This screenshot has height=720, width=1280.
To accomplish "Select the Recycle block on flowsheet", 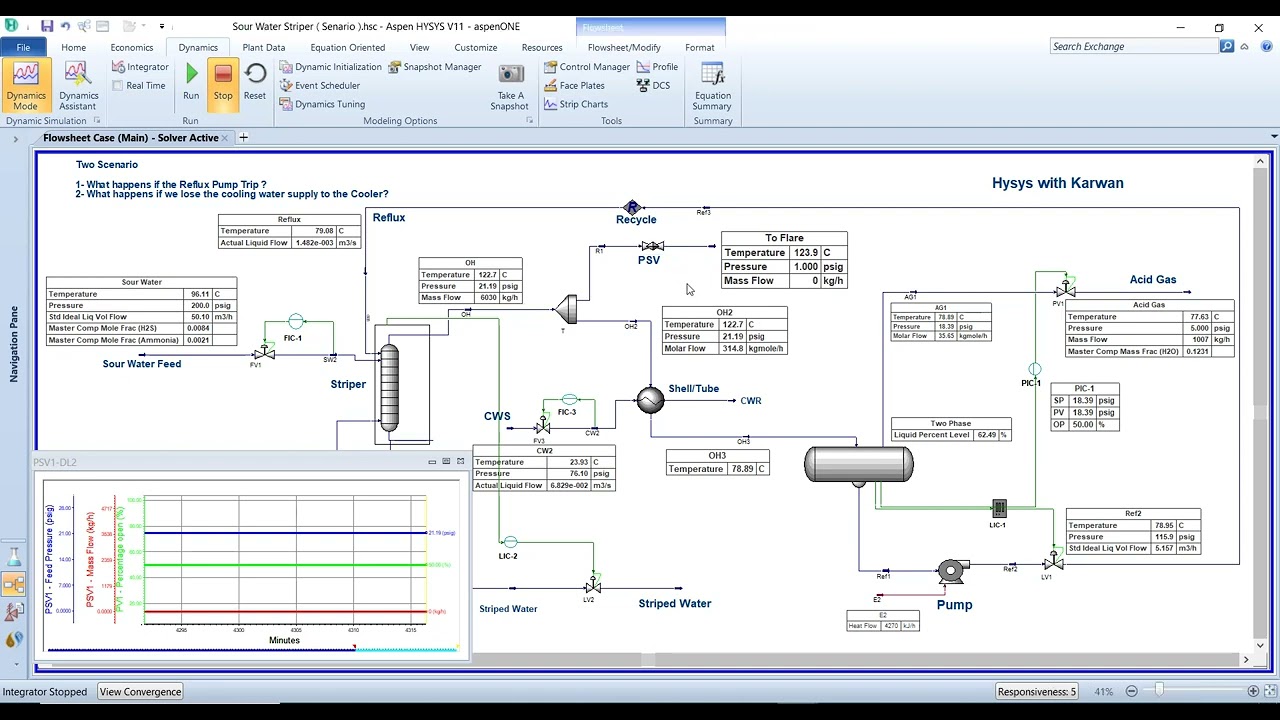I will point(631,208).
